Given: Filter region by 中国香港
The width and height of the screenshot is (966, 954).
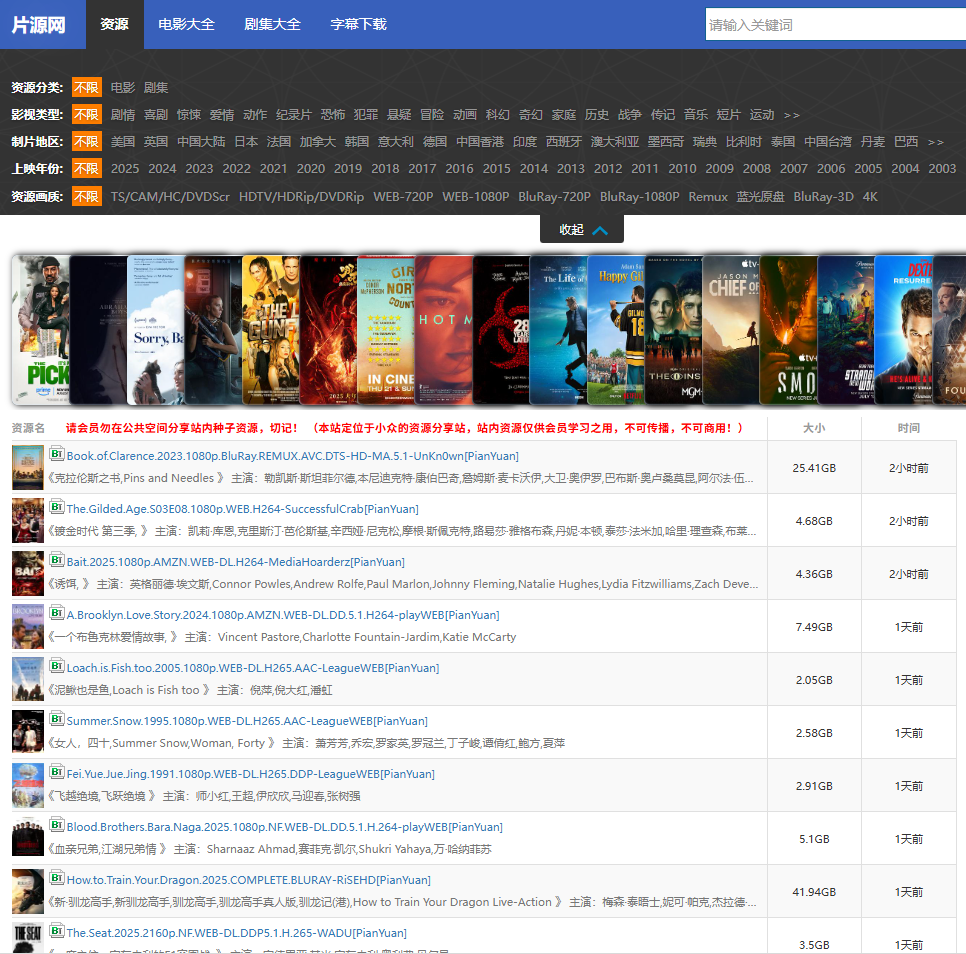Looking at the screenshot, I should (480, 142).
